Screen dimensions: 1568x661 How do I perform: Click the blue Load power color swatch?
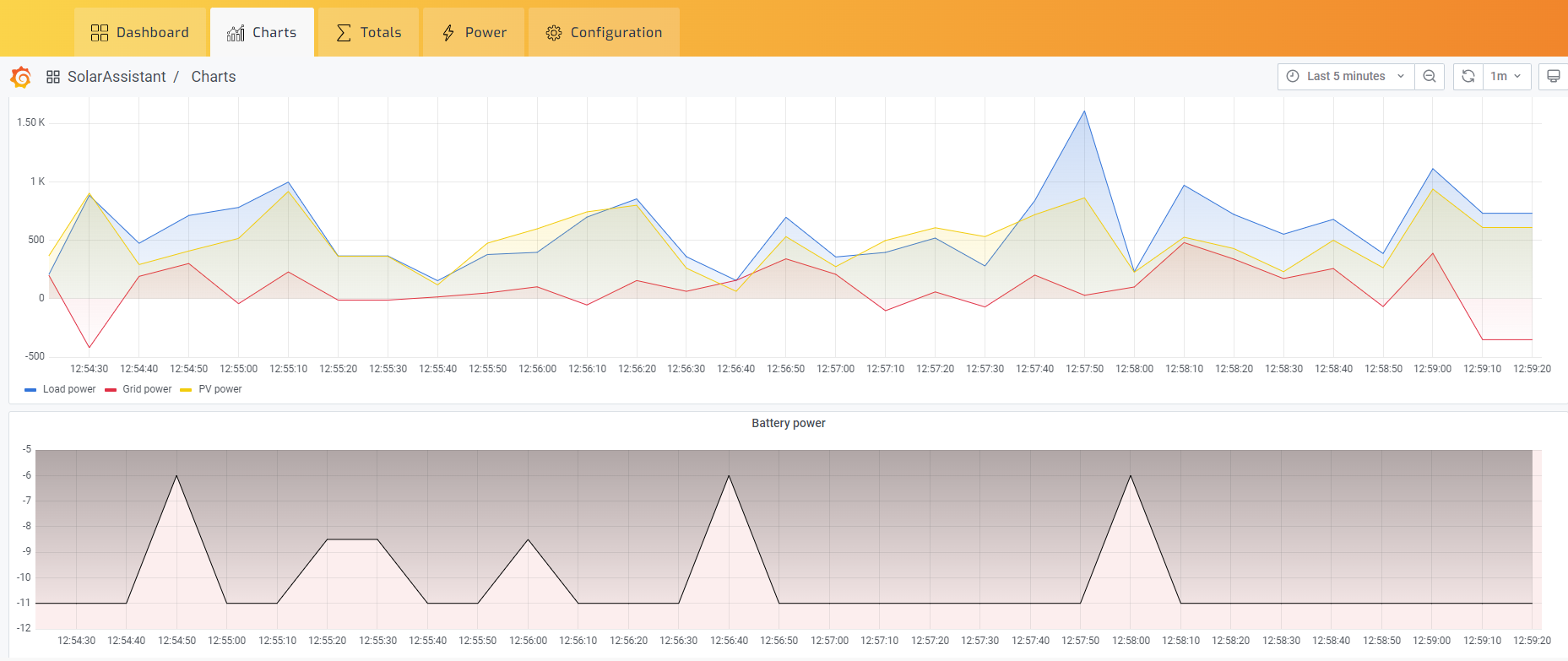[30, 390]
